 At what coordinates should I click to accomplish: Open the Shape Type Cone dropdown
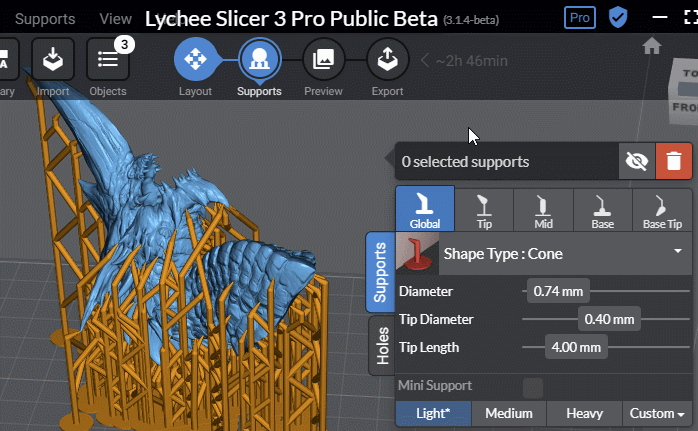[x=565, y=254]
